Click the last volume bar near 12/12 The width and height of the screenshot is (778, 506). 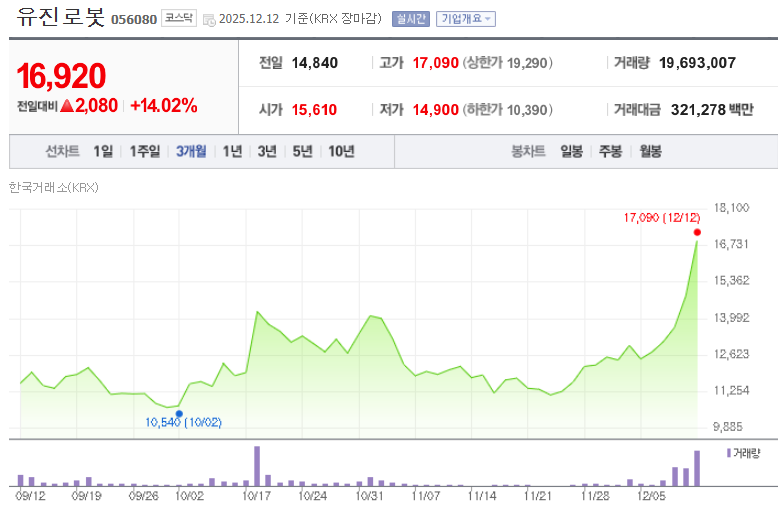pos(697,468)
